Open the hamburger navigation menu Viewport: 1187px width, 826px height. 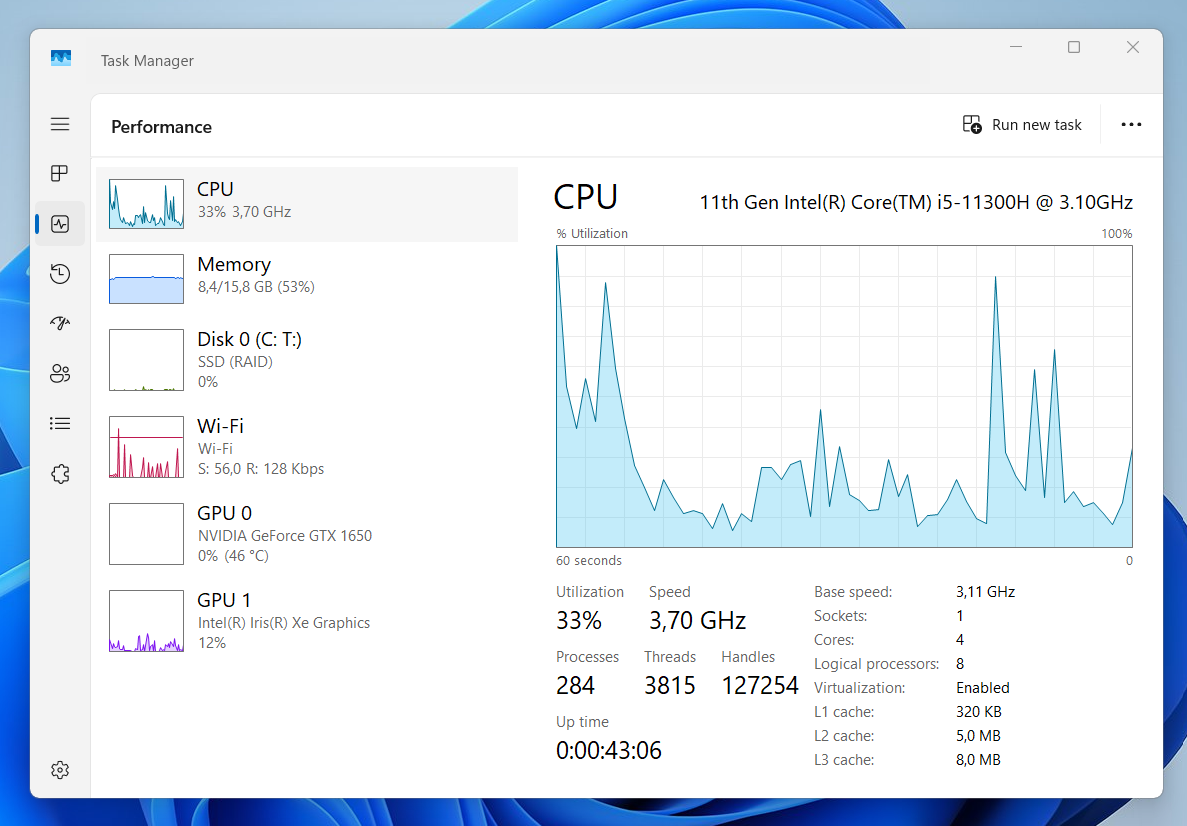point(60,124)
